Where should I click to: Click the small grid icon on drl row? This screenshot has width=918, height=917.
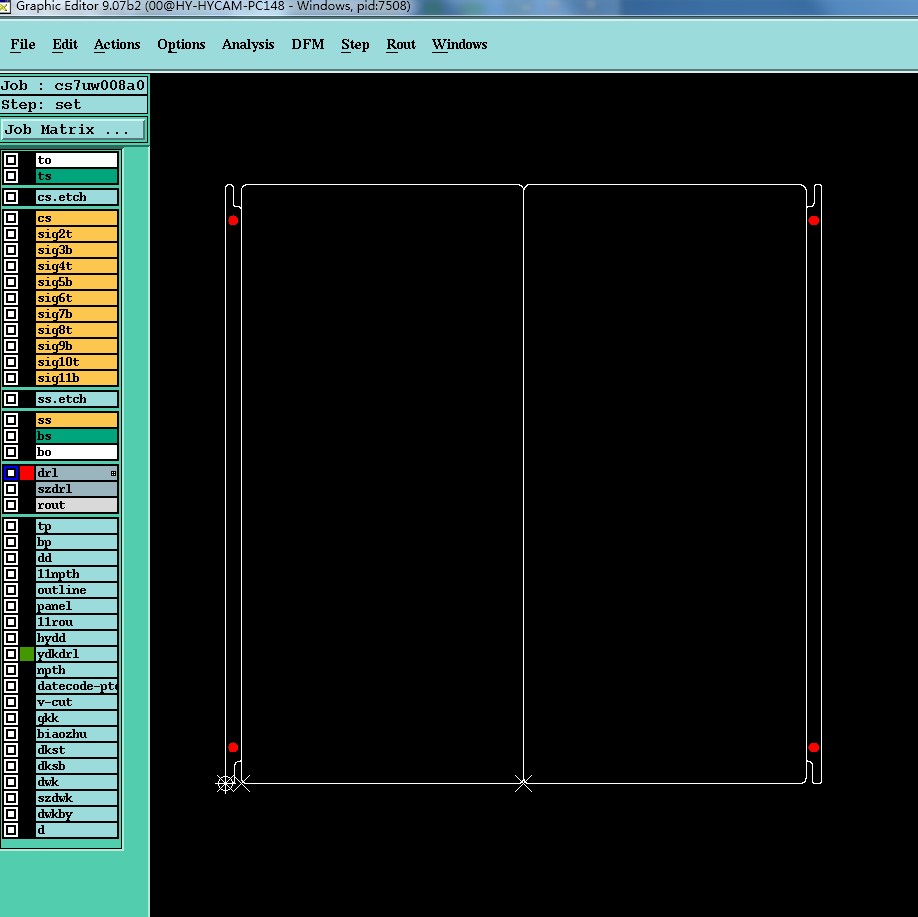pos(114,473)
